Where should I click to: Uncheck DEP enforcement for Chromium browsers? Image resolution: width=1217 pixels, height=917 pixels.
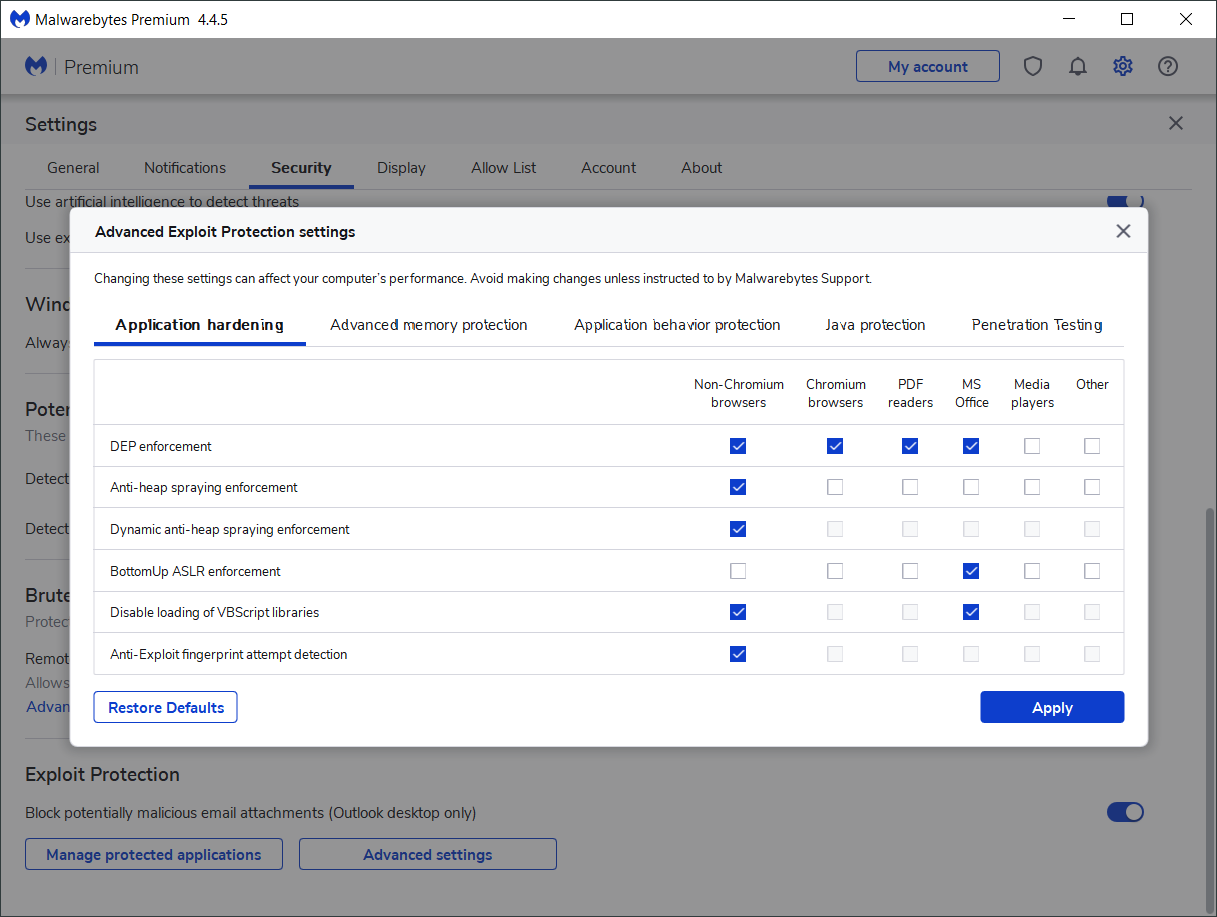point(835,446)
